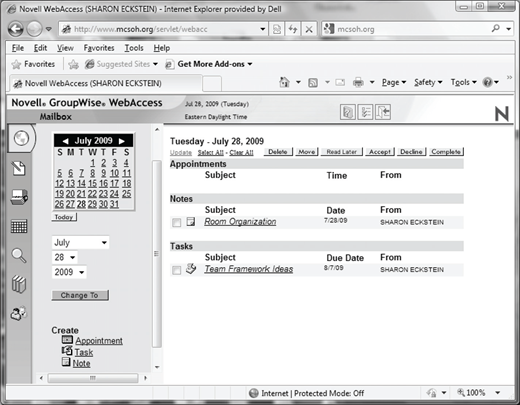Create a new Task link
The height and width of the screenshot is (405, 520).
84,352
